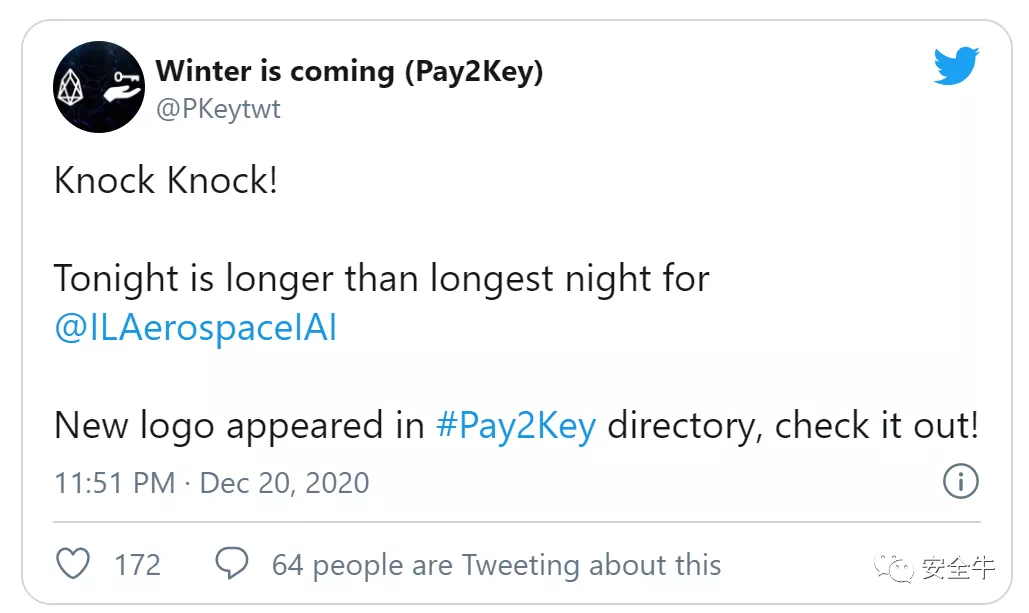The width and height of the screenshot is (1029, 613).
Task: Click the Knock Knock! tweet text
Action: tap(166, 180)
